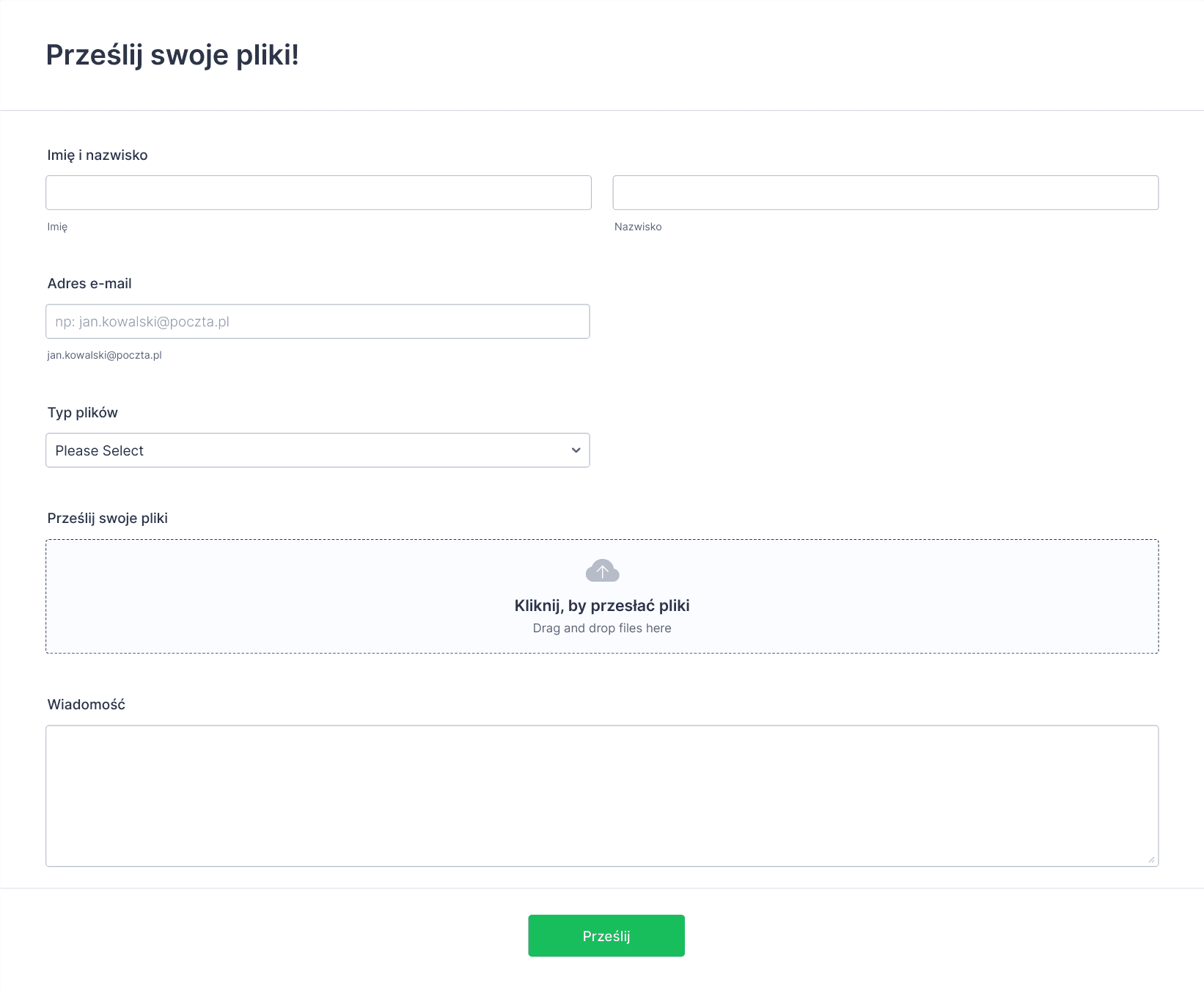Open the Typ plików dropdown chevron
Image resolution: width=1204 pixels, height=991 pixels.
tap(576, 450)
